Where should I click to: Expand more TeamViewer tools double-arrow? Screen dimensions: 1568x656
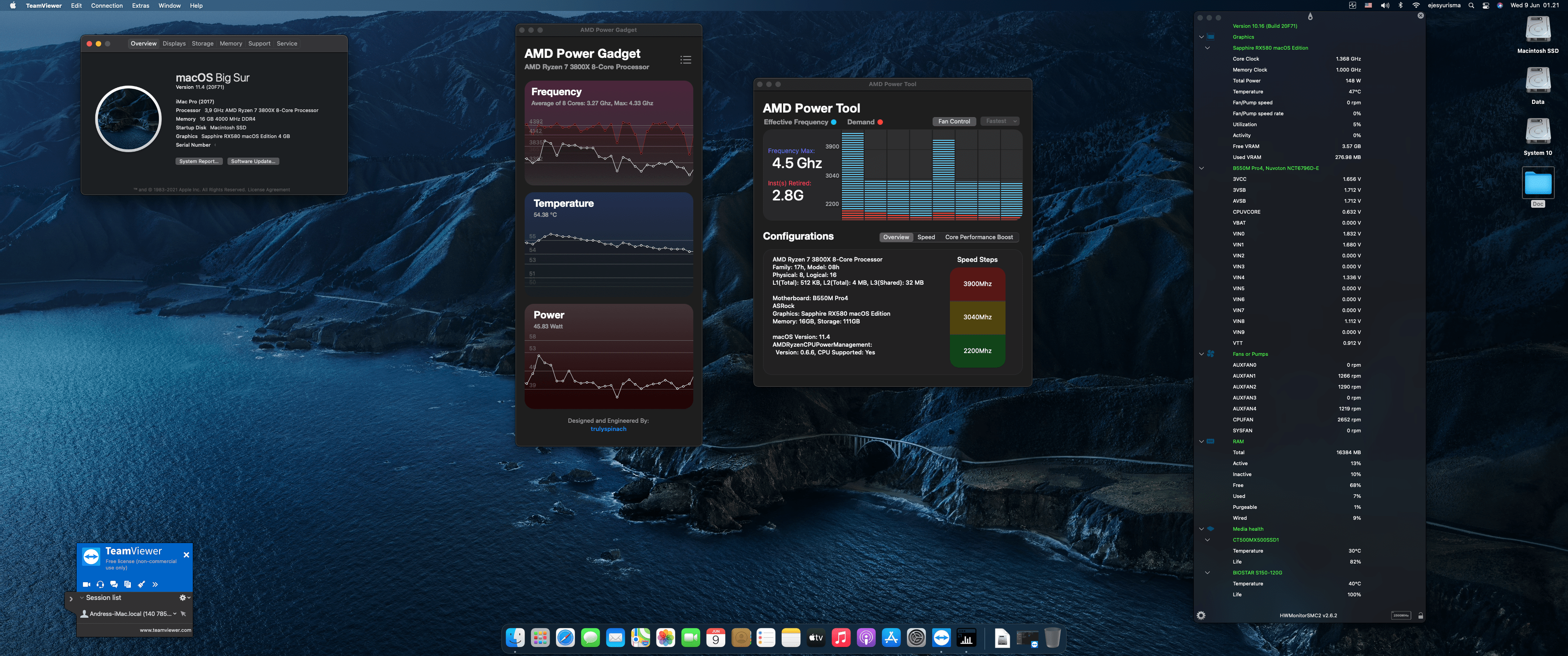click(x=155, y=584)
